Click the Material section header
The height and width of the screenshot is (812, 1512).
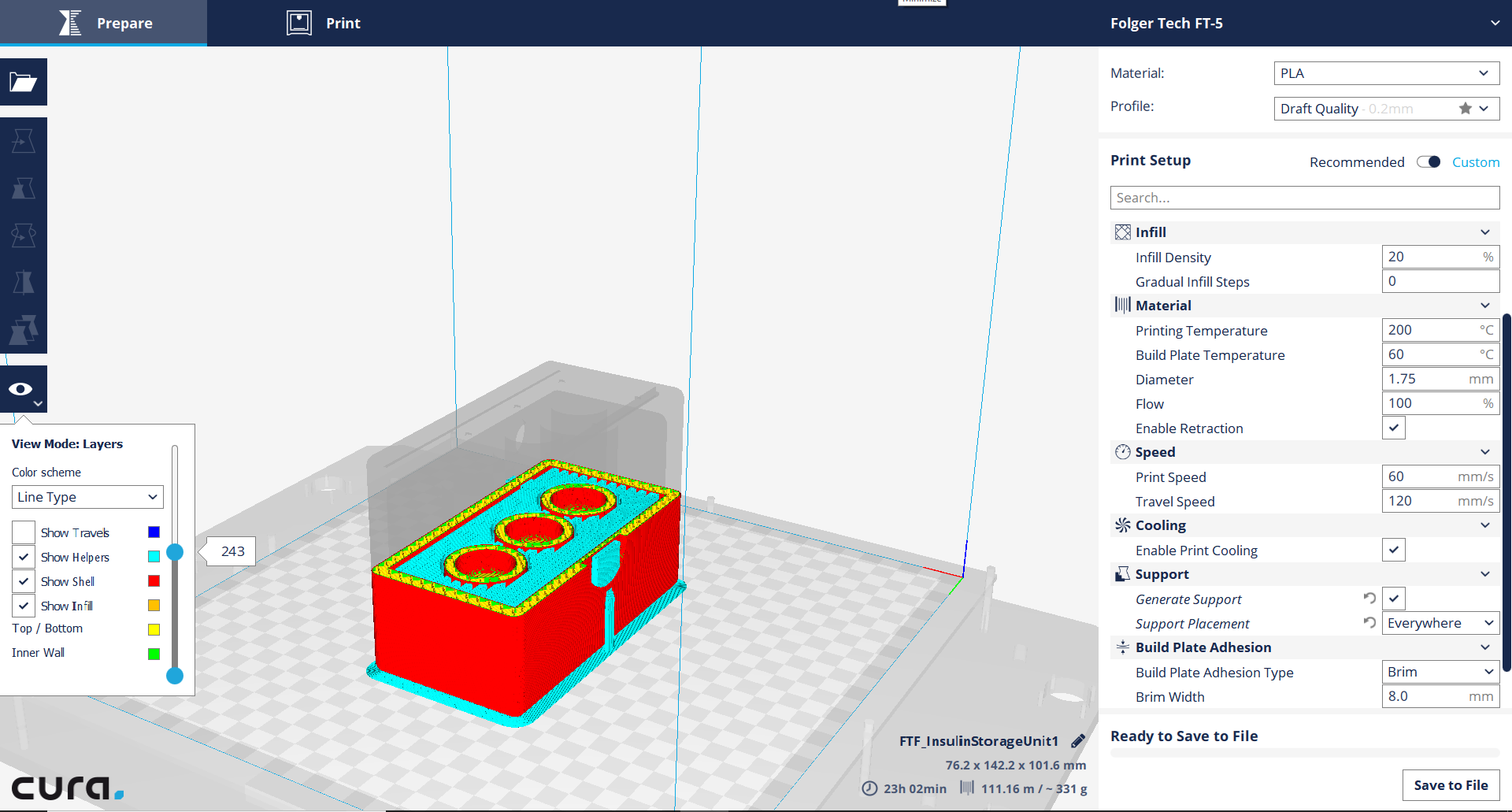tap(1305, 306)
